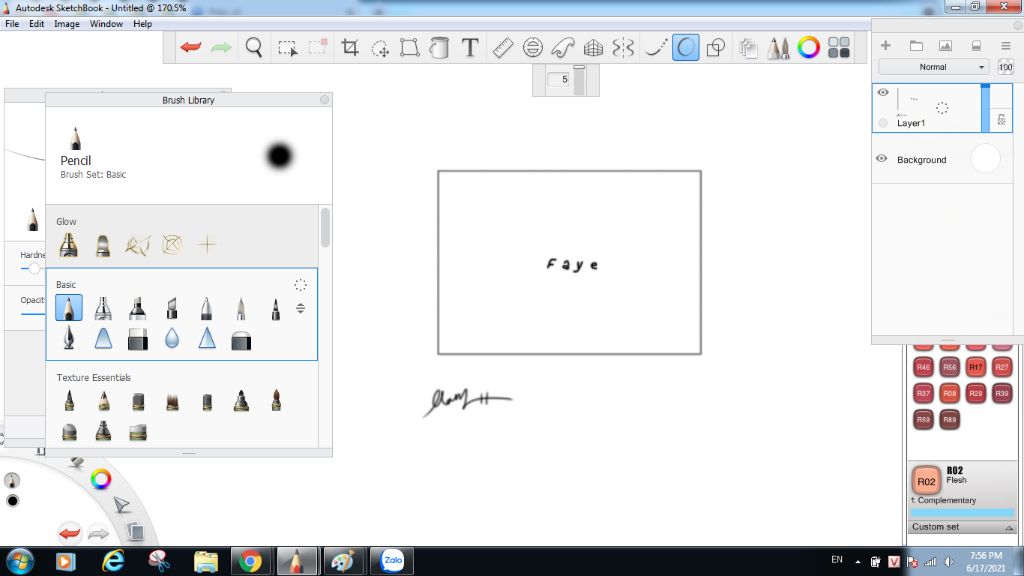Click the Redo arrow in the top toolbar
Viewport: 1024px width, 576px height.
point(221,47)
